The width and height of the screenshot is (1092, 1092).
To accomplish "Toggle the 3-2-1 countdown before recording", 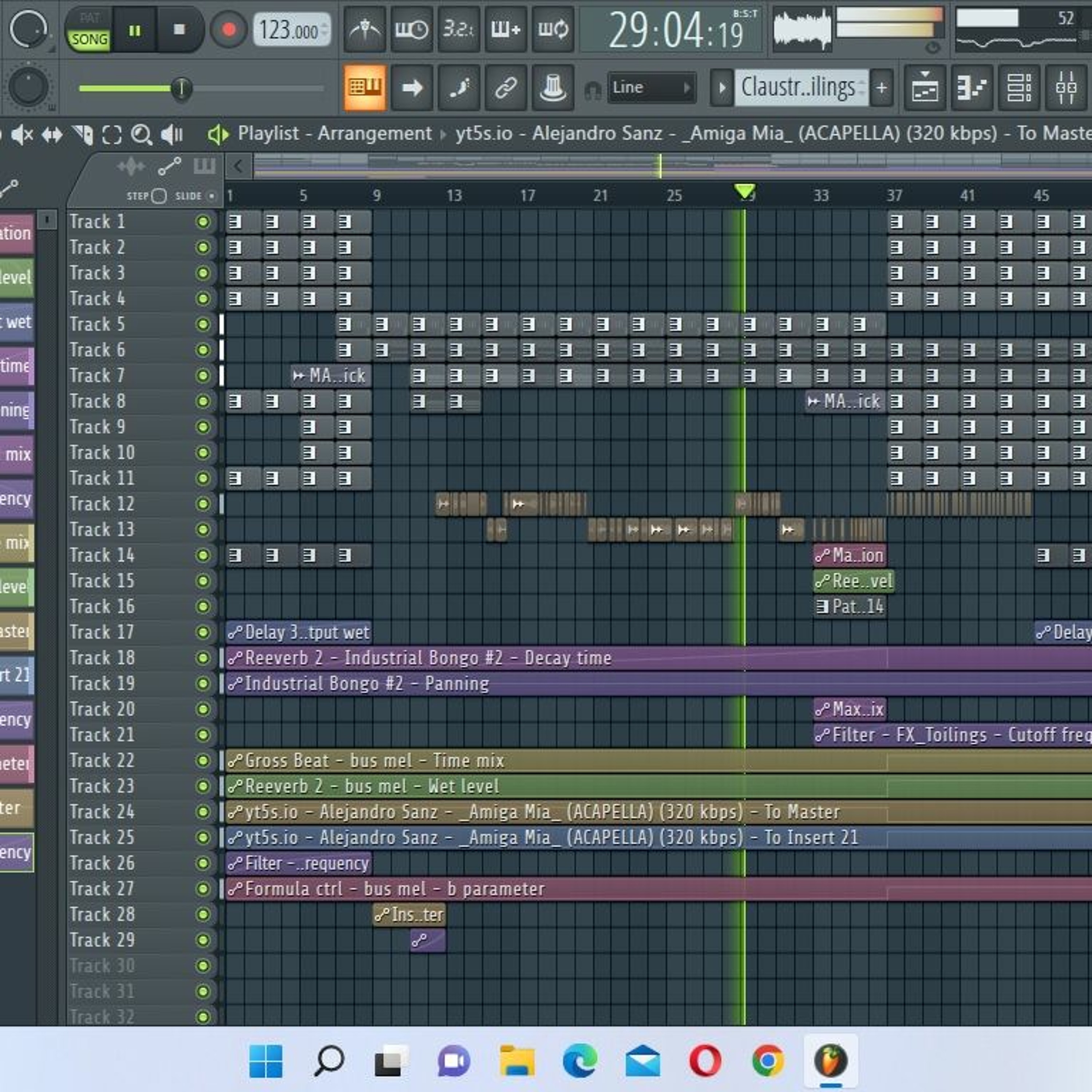I will [458, 29].
